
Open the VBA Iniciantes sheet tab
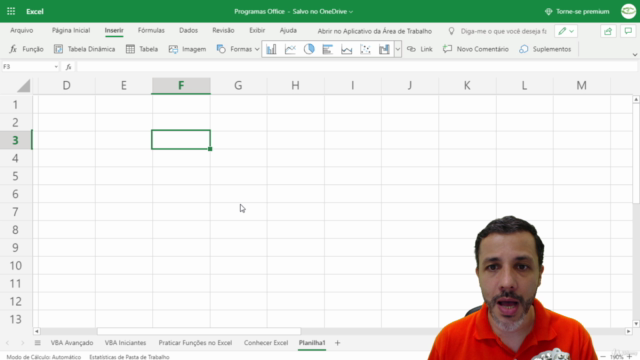click(x=125, y=343)
